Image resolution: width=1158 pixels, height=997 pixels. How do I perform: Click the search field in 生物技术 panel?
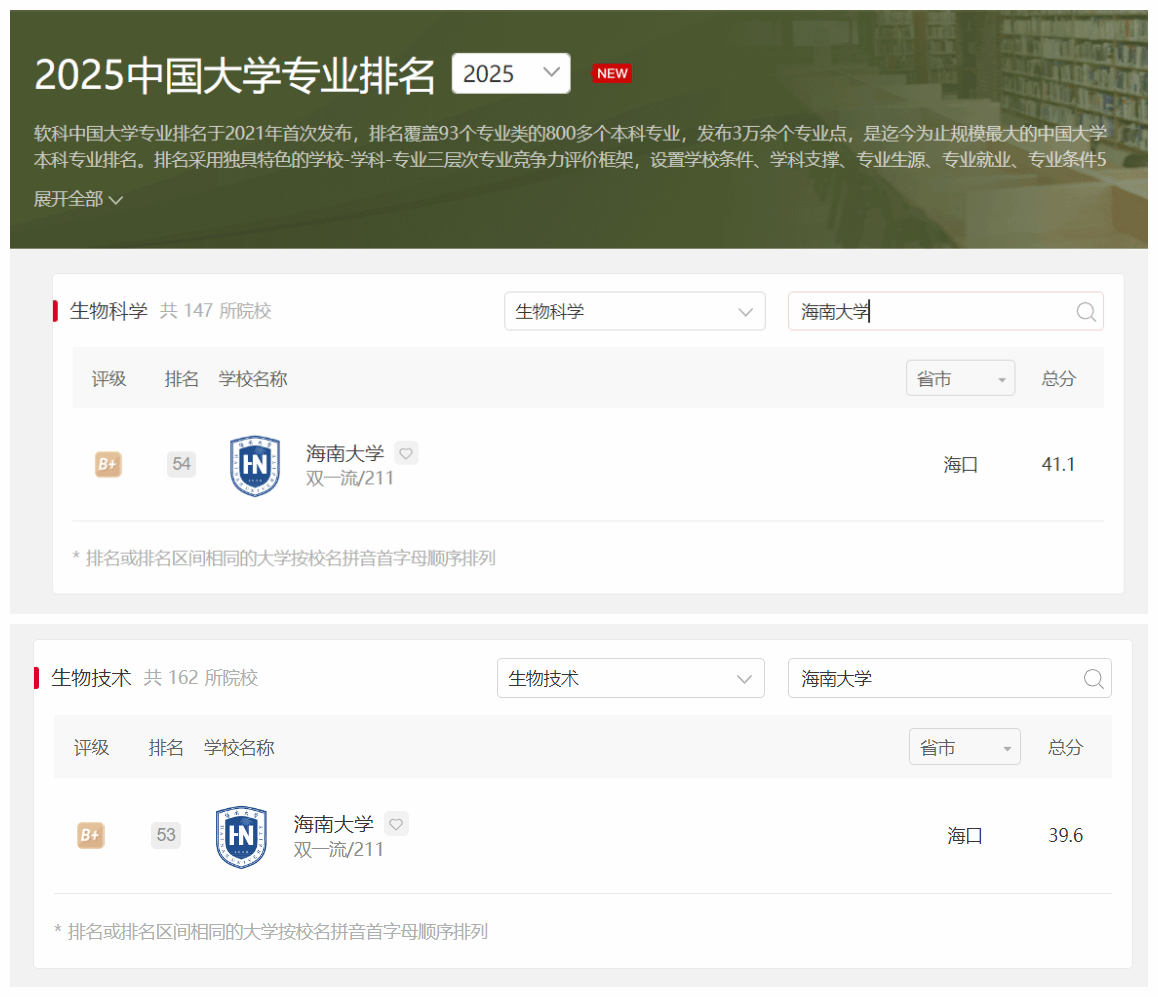(x=930, y=679)
